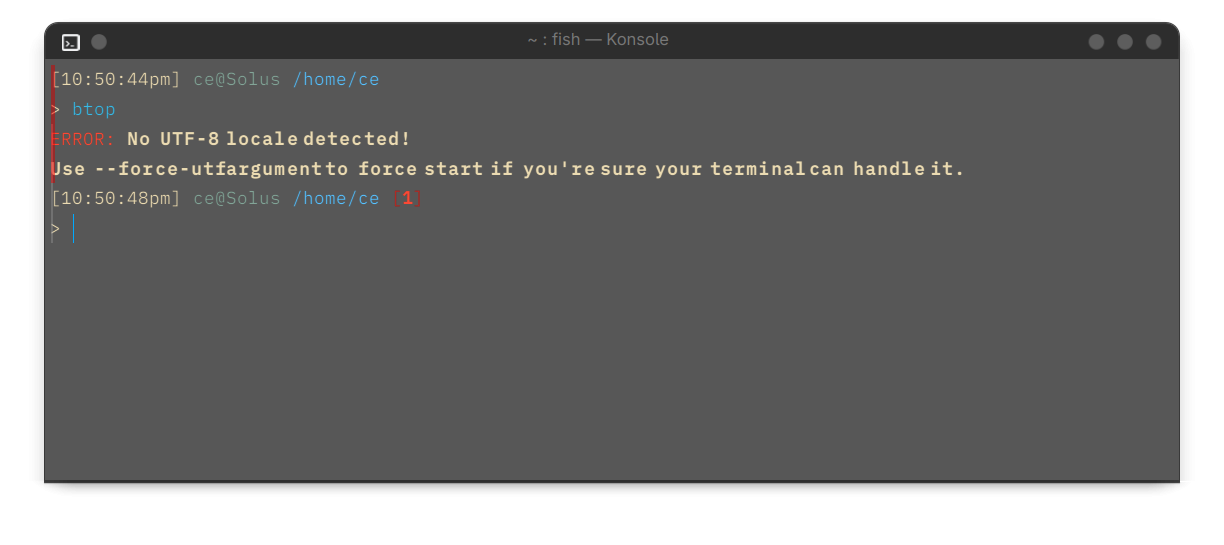1224x545 pixels.
Task: Close the Konsole window
Action: click(x=1154, y=42)
